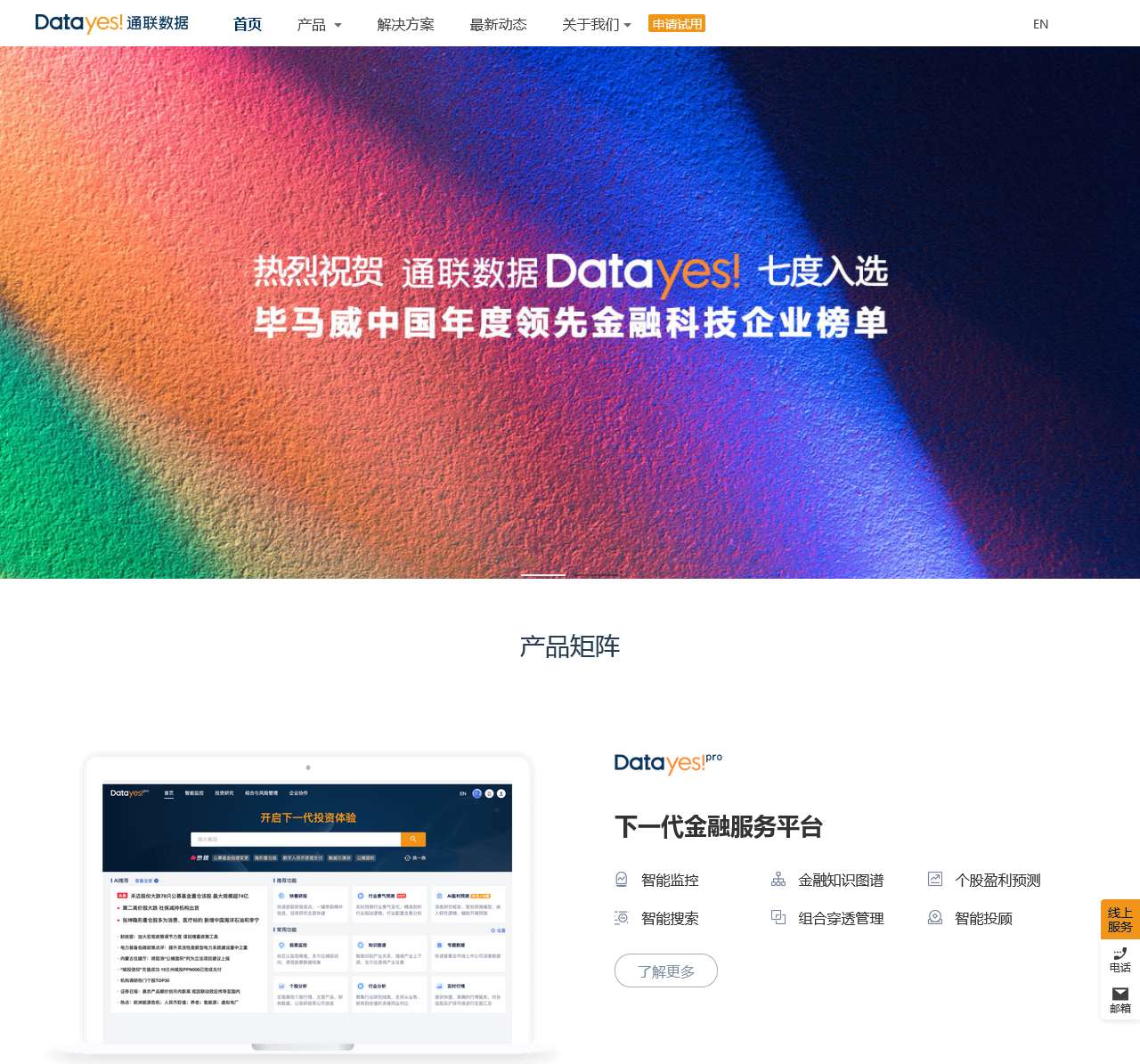The image size is (1140, 1064).
Task: Open the 解决方案 nav item
Action: (405, 25)
